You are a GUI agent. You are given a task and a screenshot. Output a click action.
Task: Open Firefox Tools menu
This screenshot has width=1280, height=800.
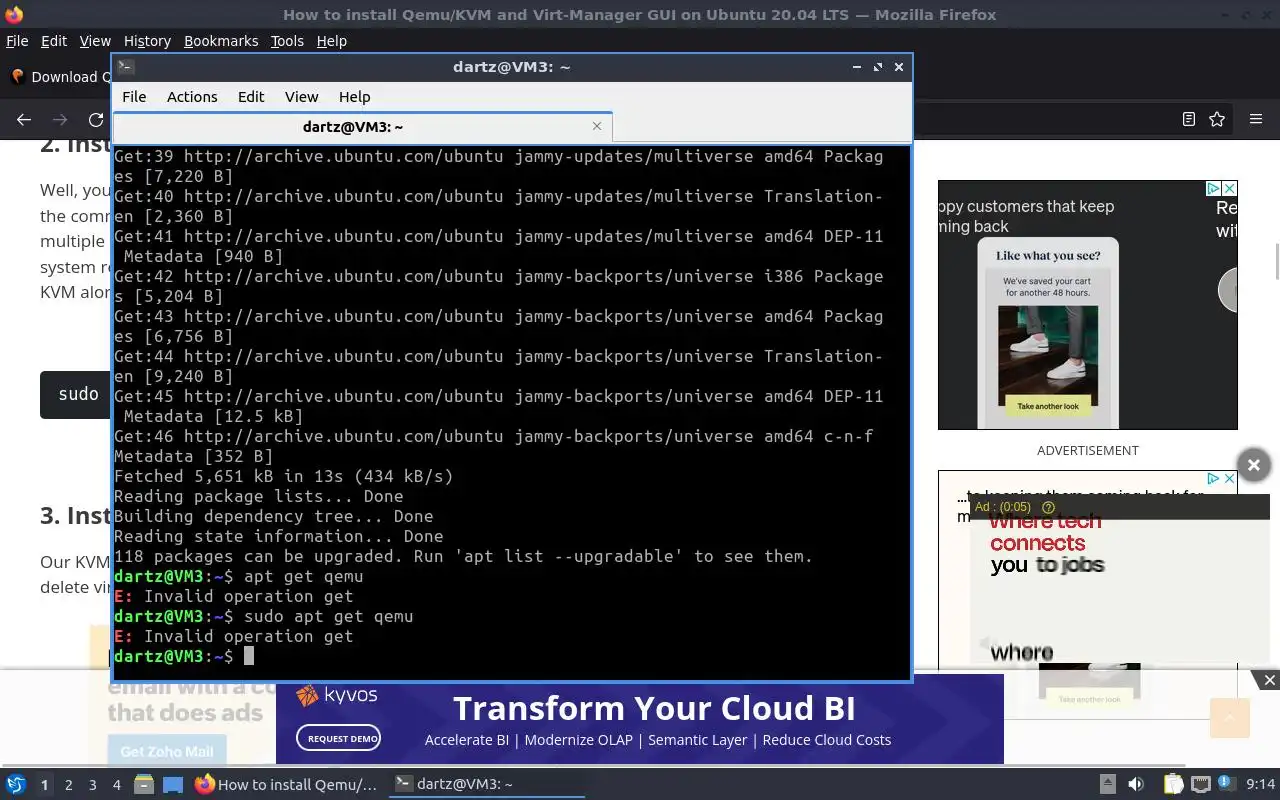(x=287, y=41)
